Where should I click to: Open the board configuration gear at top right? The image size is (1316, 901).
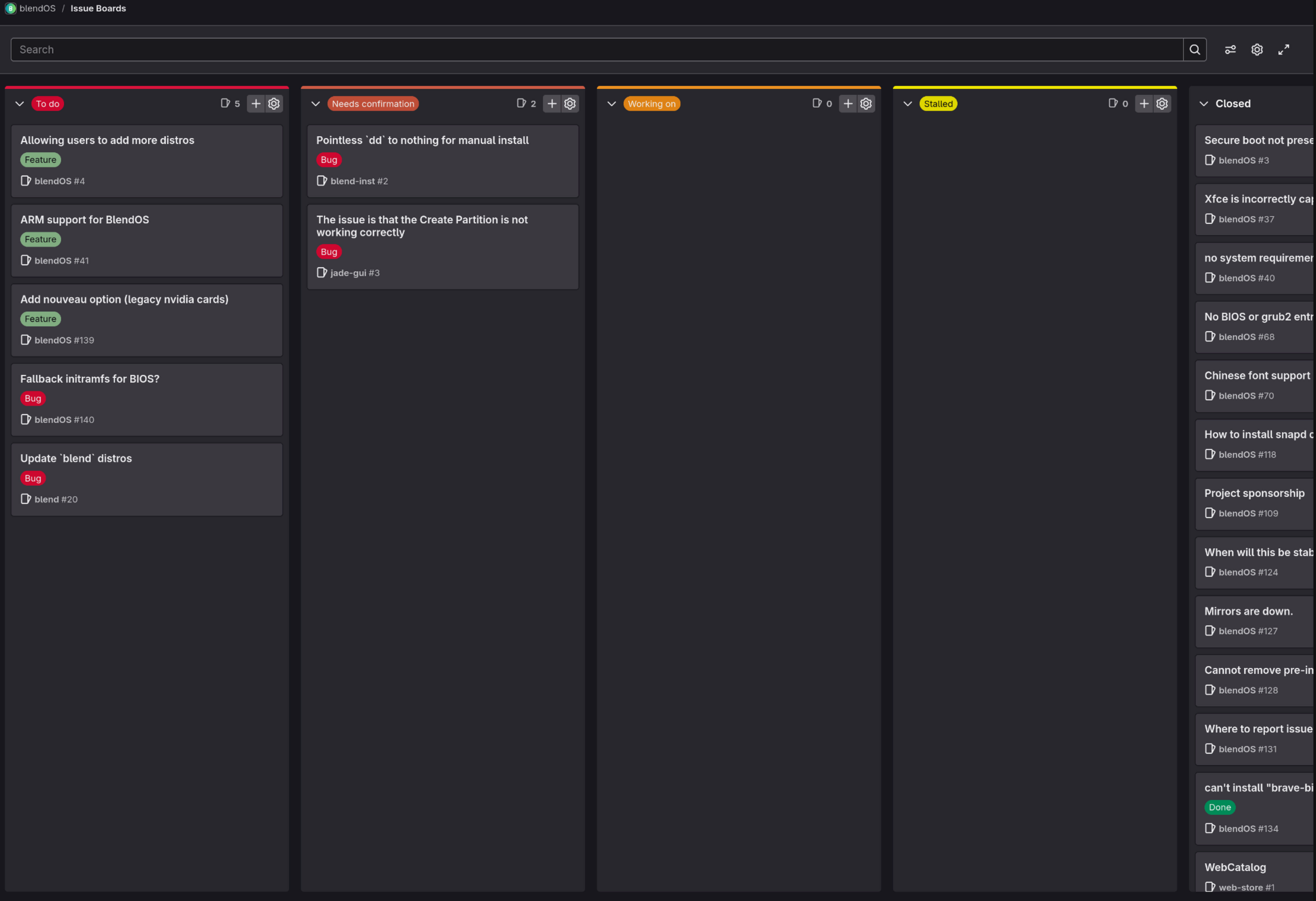tap(1257, 49)
